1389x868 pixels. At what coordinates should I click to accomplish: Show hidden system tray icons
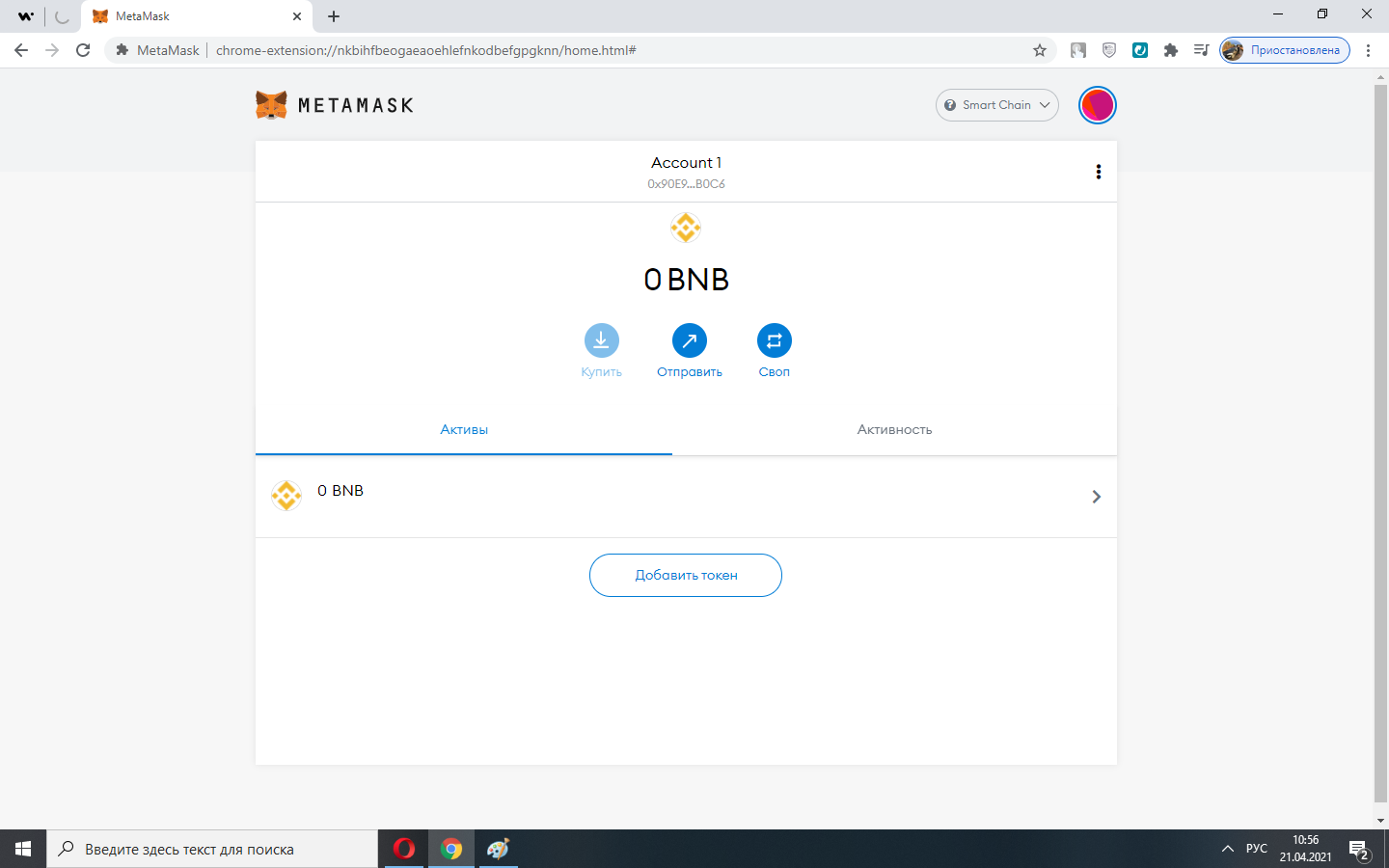coord(1227,849)
